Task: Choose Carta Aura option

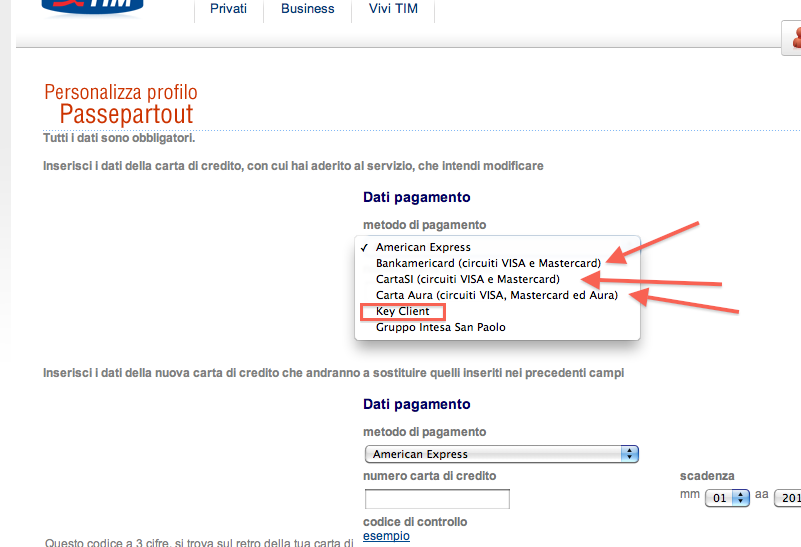Action: click(497, 295)
